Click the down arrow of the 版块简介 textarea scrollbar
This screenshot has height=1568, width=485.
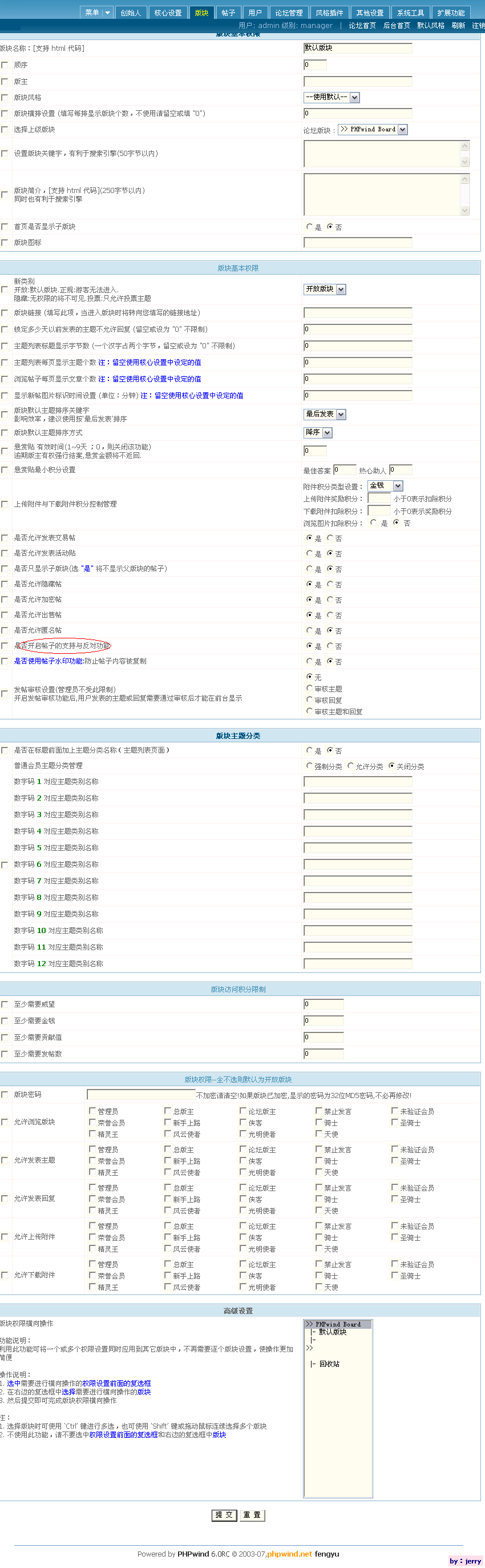[465, 211]
